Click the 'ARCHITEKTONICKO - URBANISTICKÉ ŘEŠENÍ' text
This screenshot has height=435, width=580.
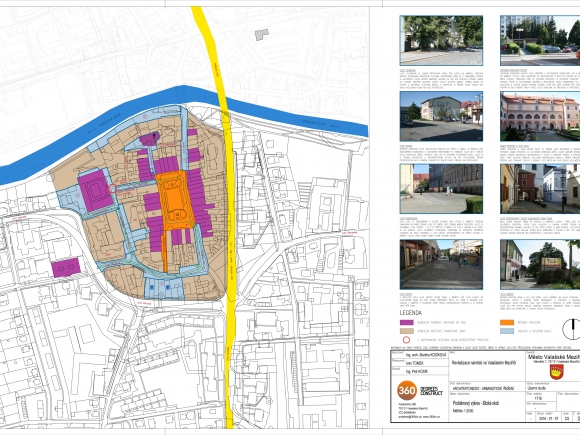click(483, 389)
